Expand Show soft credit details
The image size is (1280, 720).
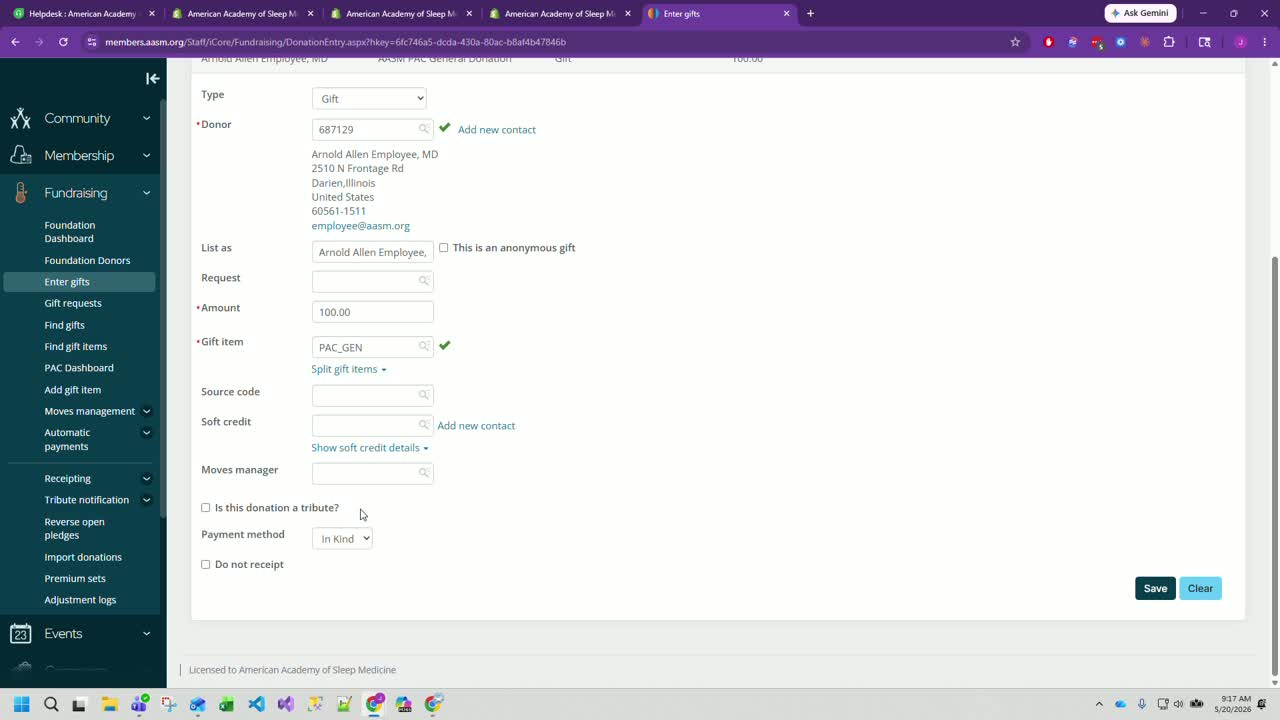[x=370, y=448]
